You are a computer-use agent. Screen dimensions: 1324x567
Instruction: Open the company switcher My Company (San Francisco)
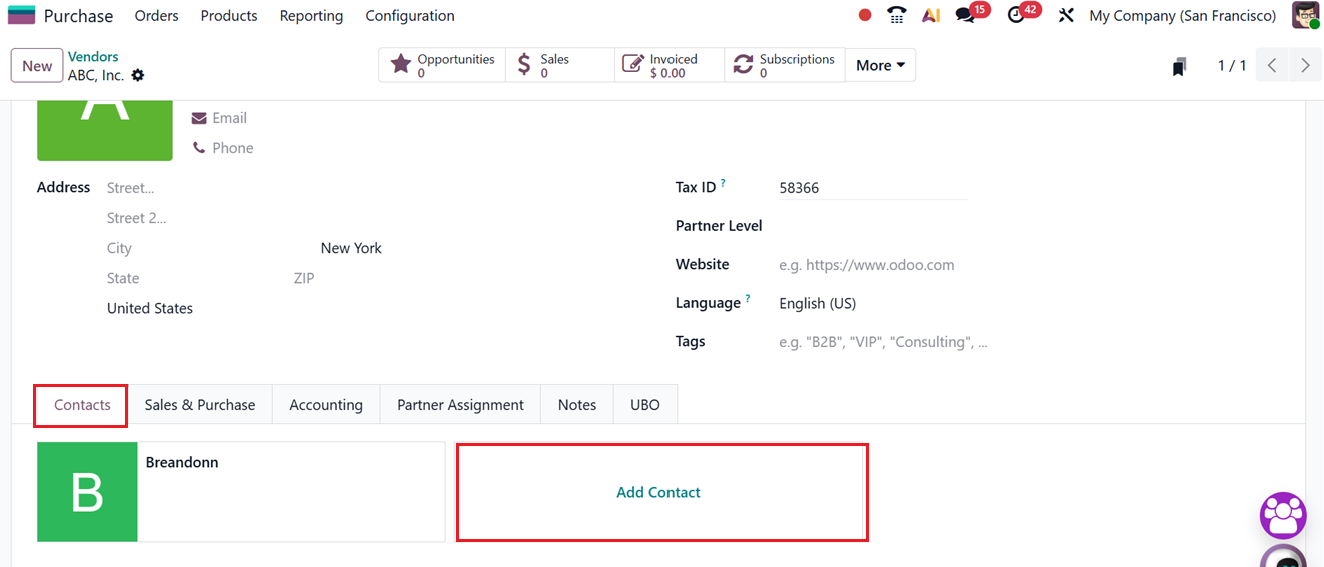point(1182,16)
